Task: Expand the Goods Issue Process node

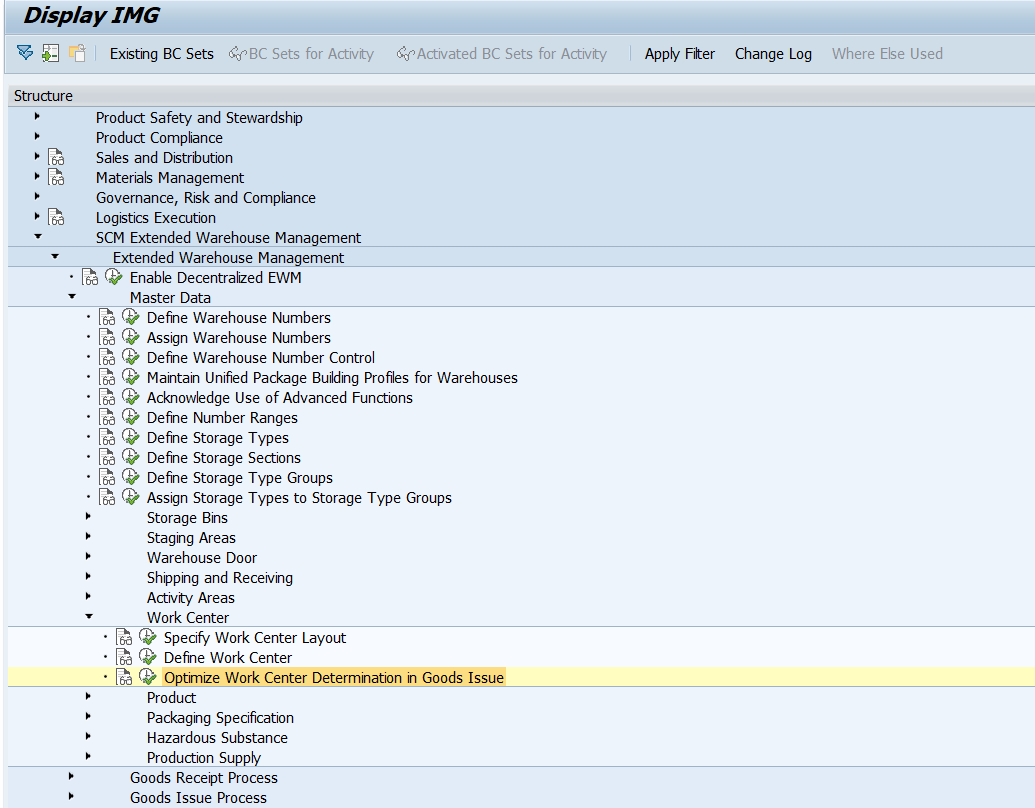Action: pyautogui.click(x=71, y=796)
